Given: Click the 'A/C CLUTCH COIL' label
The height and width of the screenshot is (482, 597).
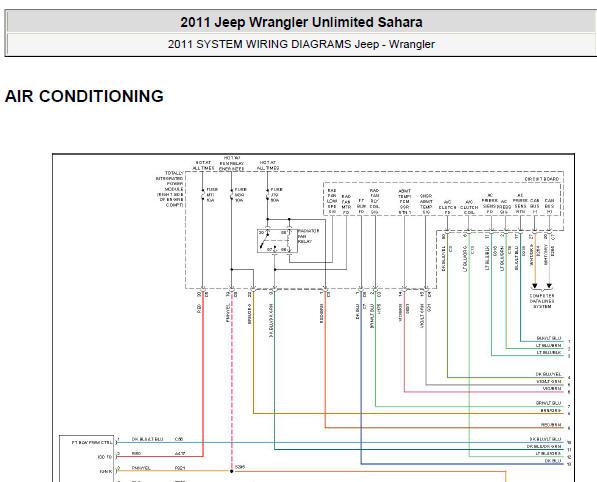Looking at the screenshot, I should (469, 207).
